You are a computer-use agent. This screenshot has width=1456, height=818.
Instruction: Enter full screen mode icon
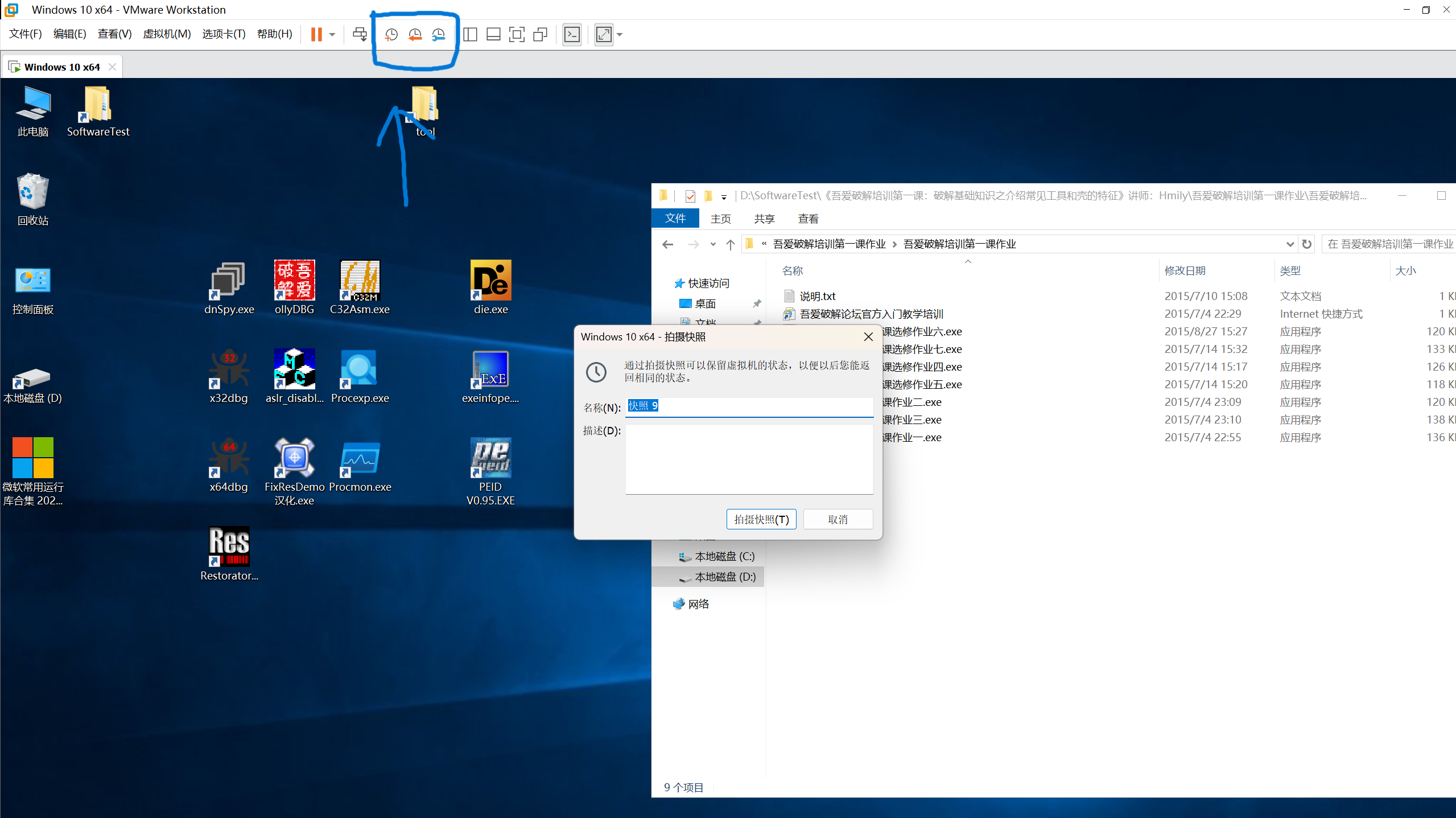tap(516, 35)
